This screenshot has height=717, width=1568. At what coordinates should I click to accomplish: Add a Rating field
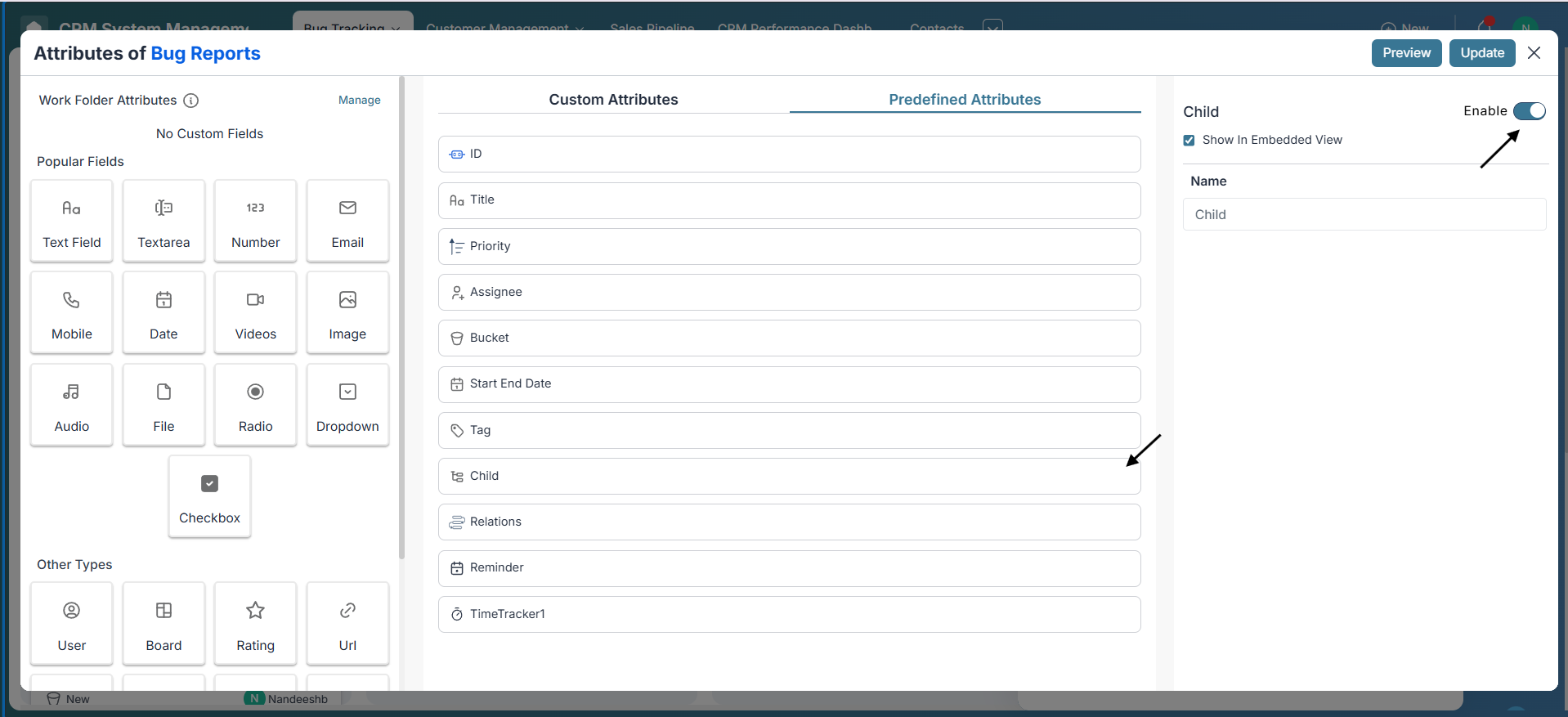[256, 624]
